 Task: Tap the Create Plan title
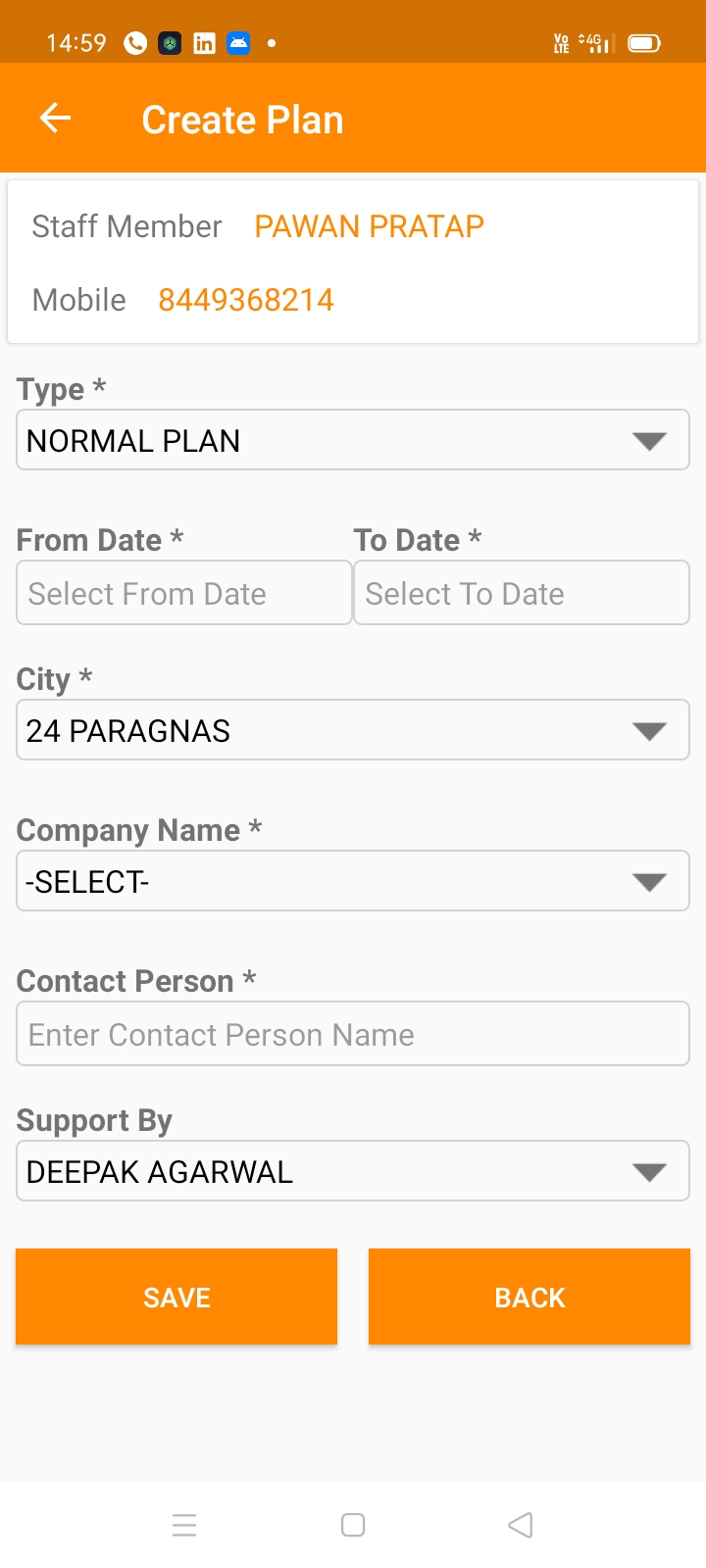[242, 120]
